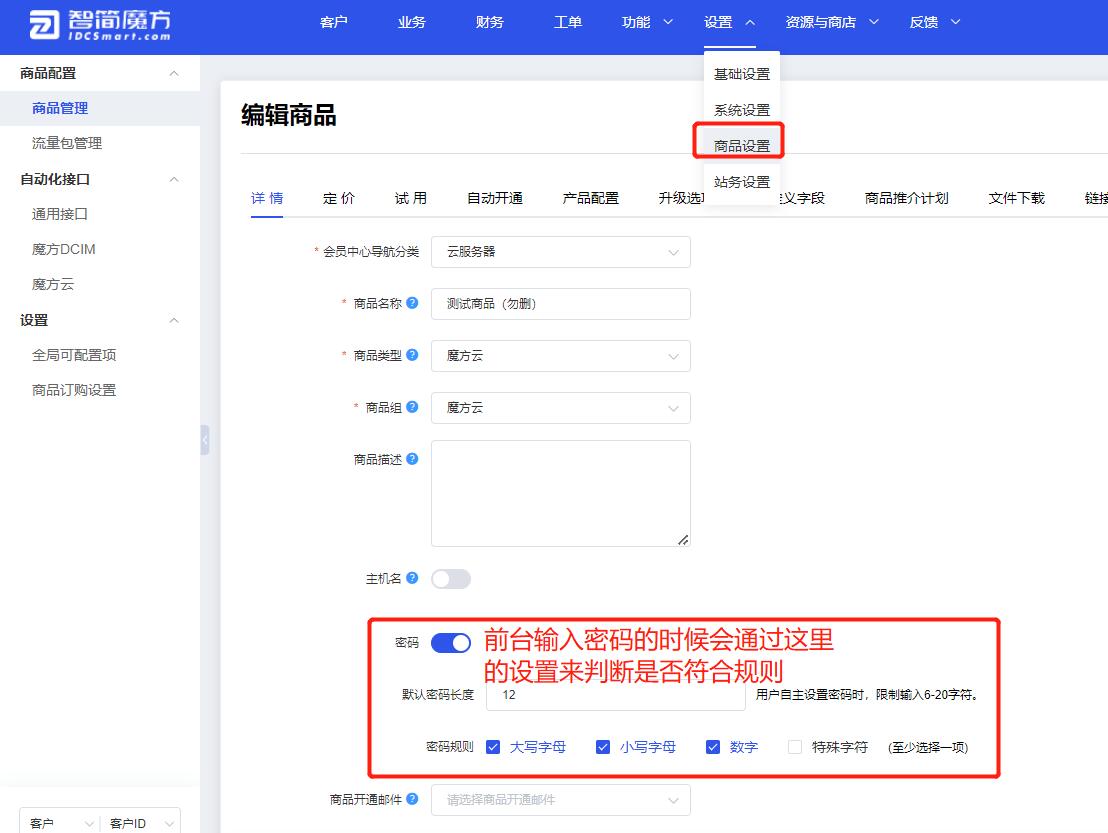Collapse the 自动化接口 sidebar section
This screenshot has height=833, width=1108.
tap(174, 179)
